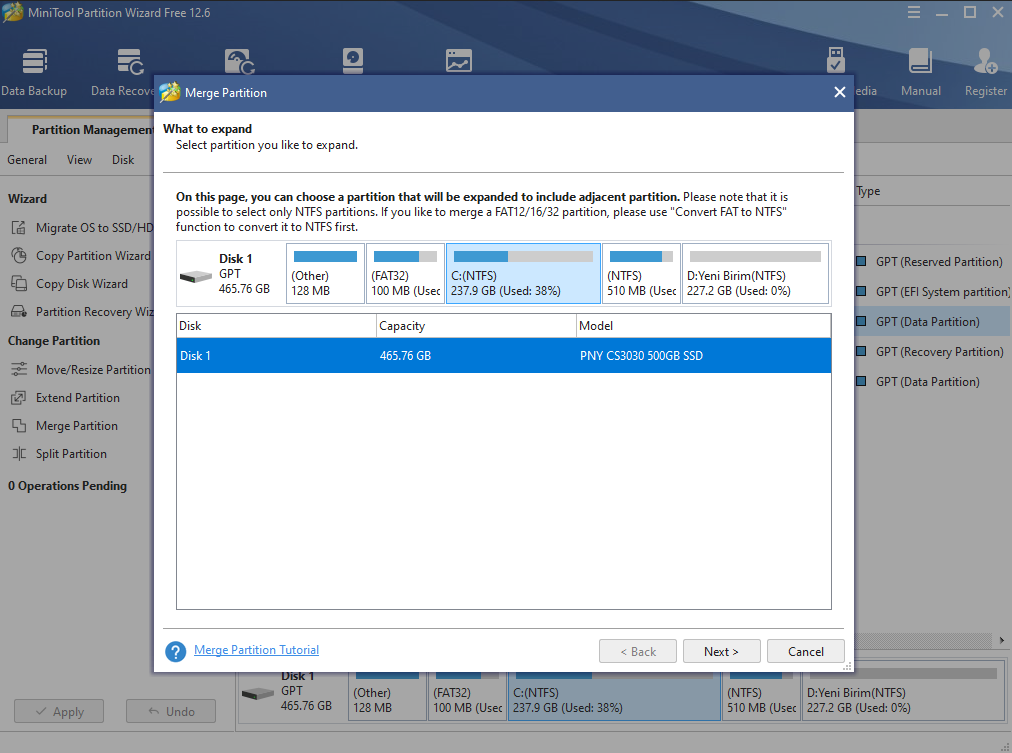The height and width of the screenshot is (753, 1012).
Task: Select highlighted GPT (Data Partition) row in main window
Action: pos(933,321)
